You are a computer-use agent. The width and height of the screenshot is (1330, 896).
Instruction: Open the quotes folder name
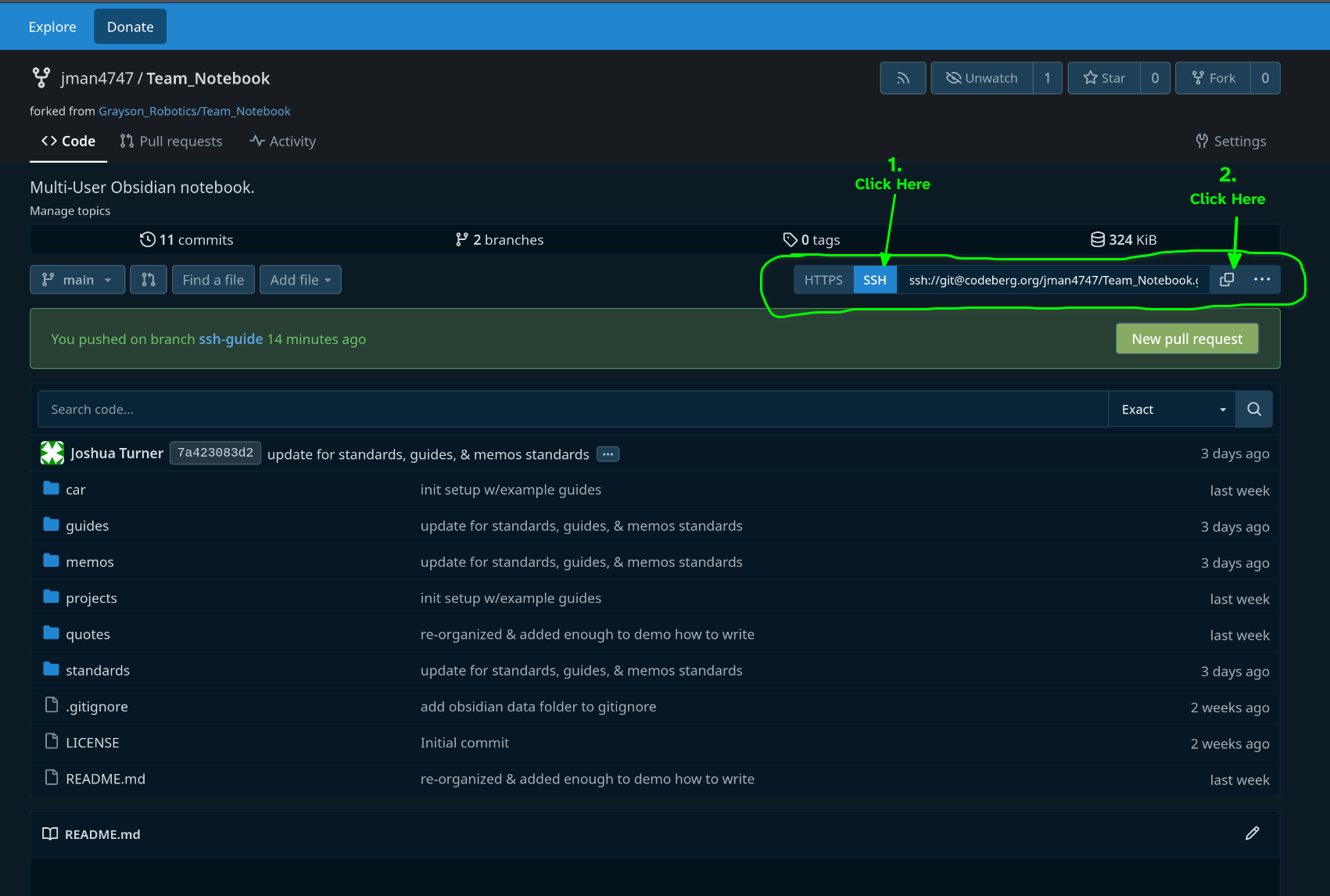[x=88, y=635]
